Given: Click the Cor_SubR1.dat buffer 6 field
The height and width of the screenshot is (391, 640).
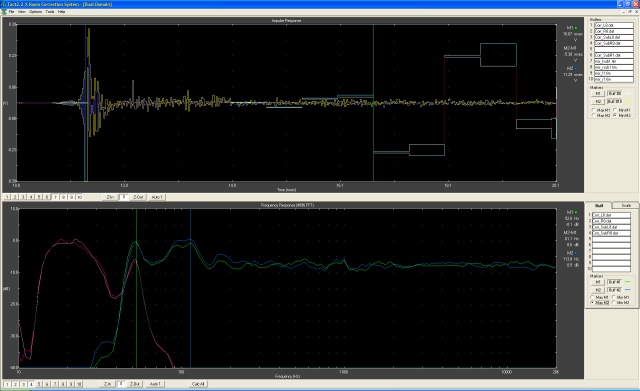Looking at the screenshot, I should [x=614, y=55].
